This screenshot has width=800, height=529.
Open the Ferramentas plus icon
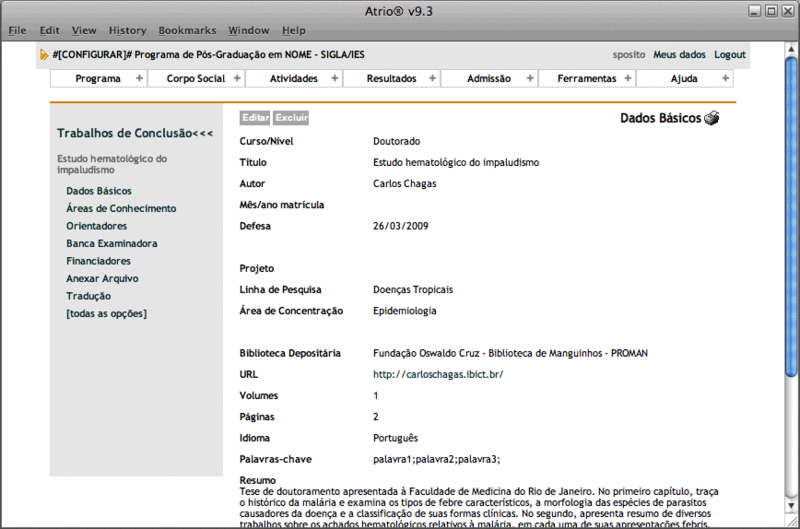(x=628, y=78)
